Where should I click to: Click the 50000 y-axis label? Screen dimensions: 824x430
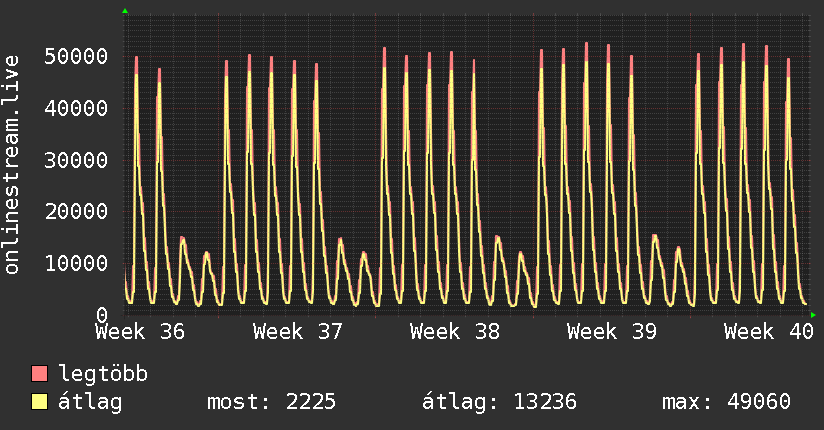point(76,56)
